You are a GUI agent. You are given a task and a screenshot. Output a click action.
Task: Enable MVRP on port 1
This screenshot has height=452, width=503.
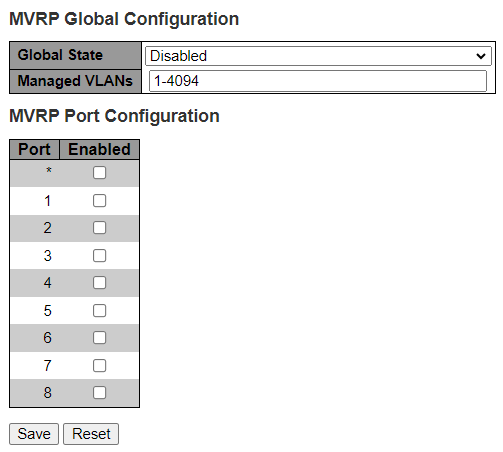click(99, 201)
